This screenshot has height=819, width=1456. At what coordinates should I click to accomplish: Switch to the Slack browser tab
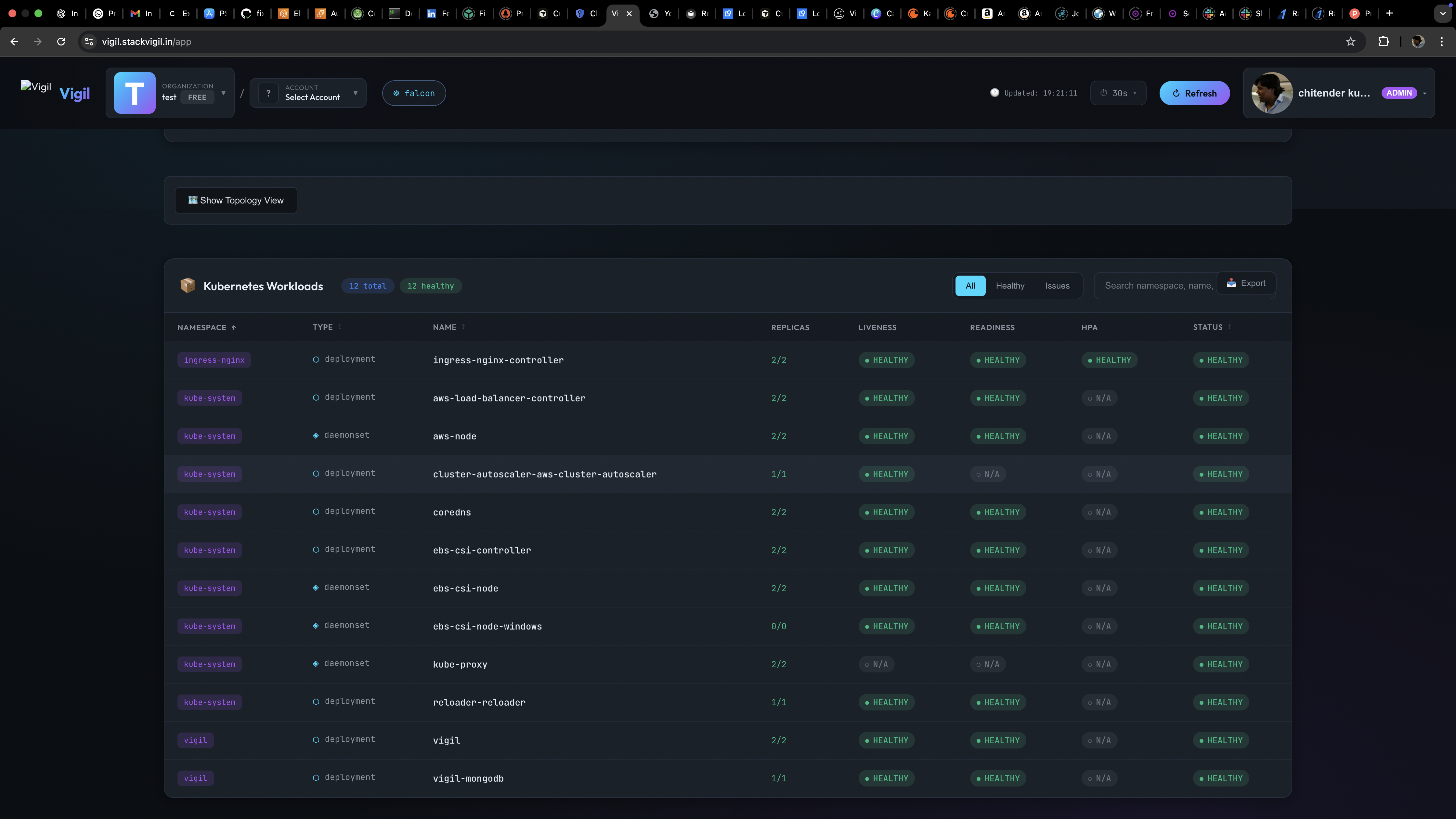pyautogui.click(x=1251, y=13)
